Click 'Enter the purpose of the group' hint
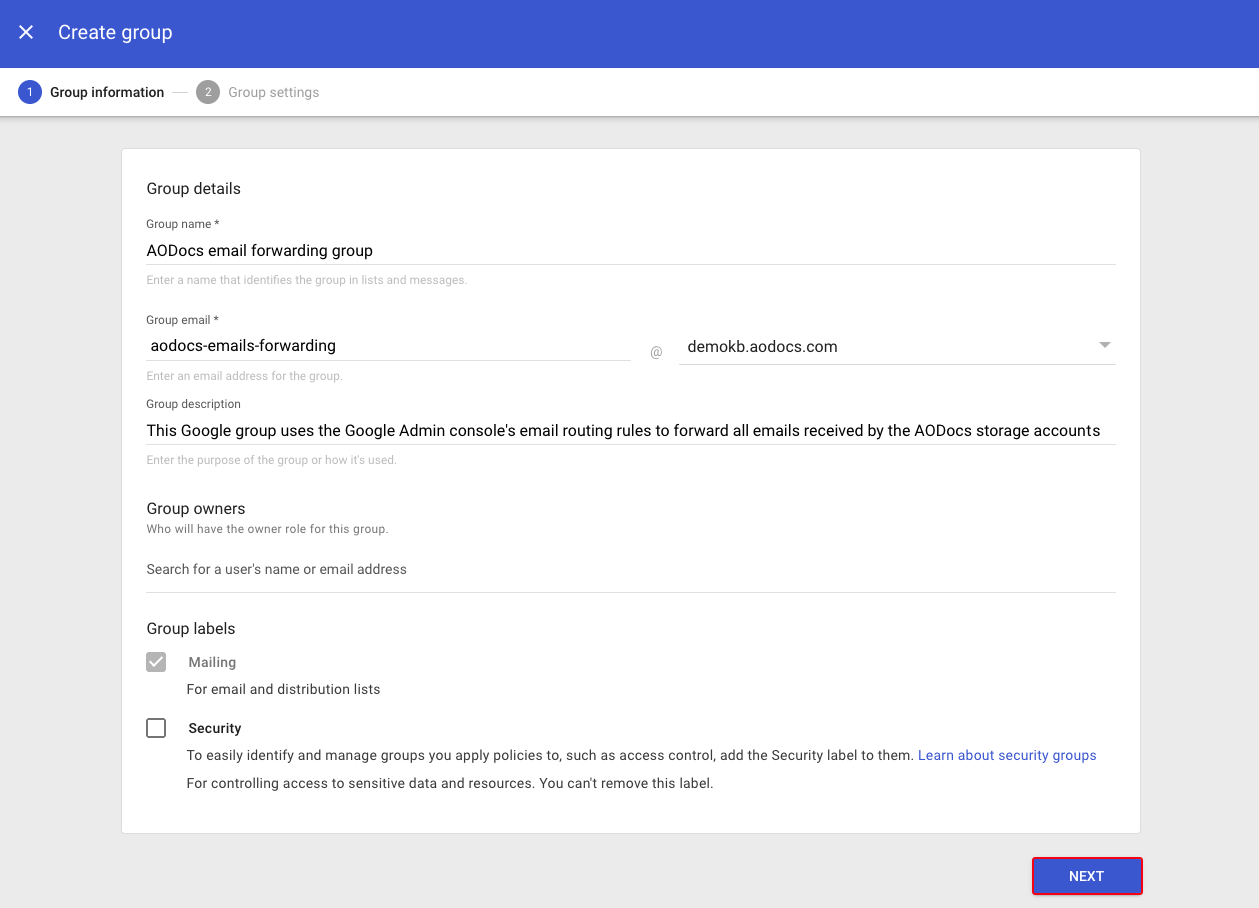 (x=272, y=460)
